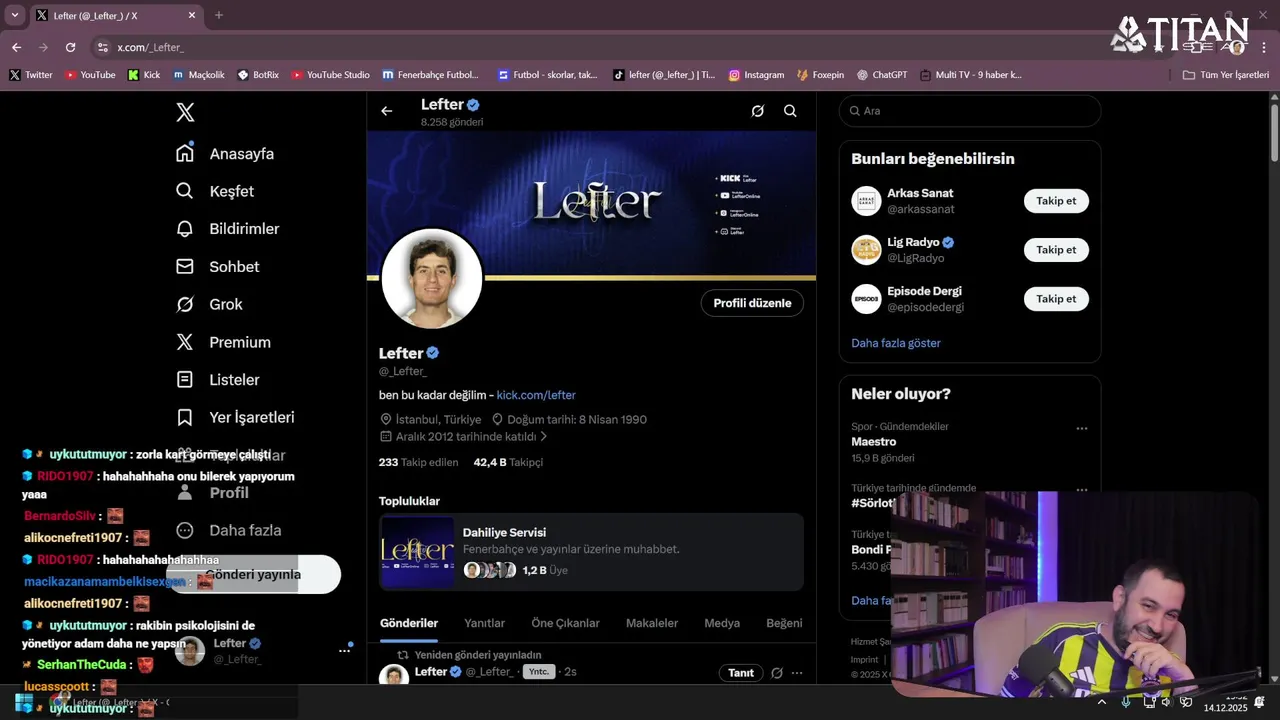Open Maçkolik bookmark
The image size is (1280, 720).
[x=199, y=75]
